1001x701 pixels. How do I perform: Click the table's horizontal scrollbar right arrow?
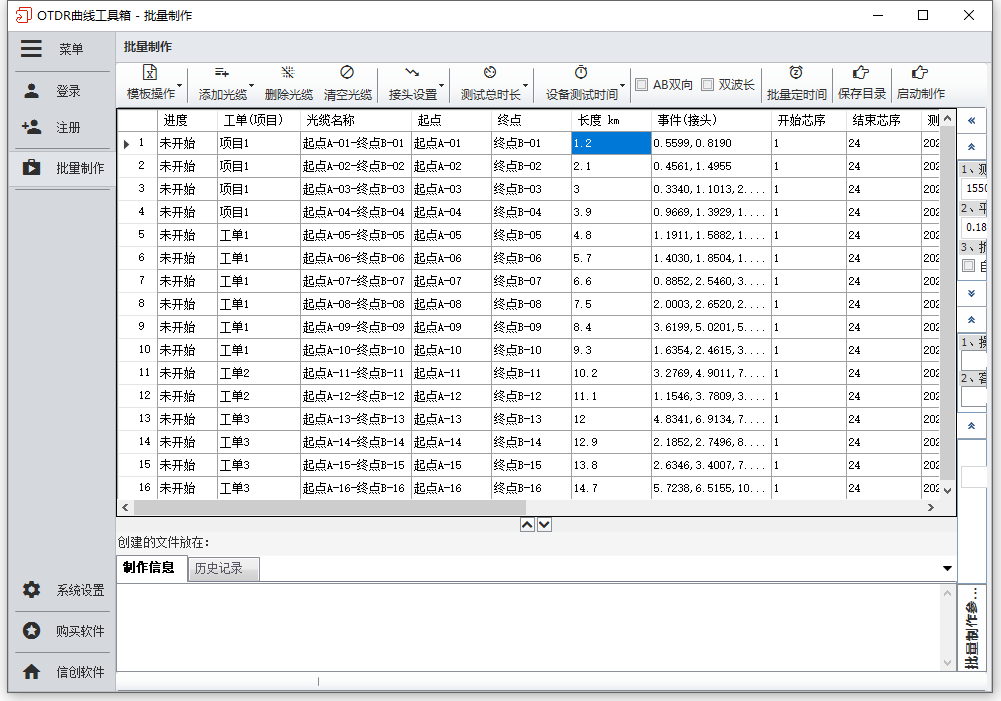click(x=930, y=507)
